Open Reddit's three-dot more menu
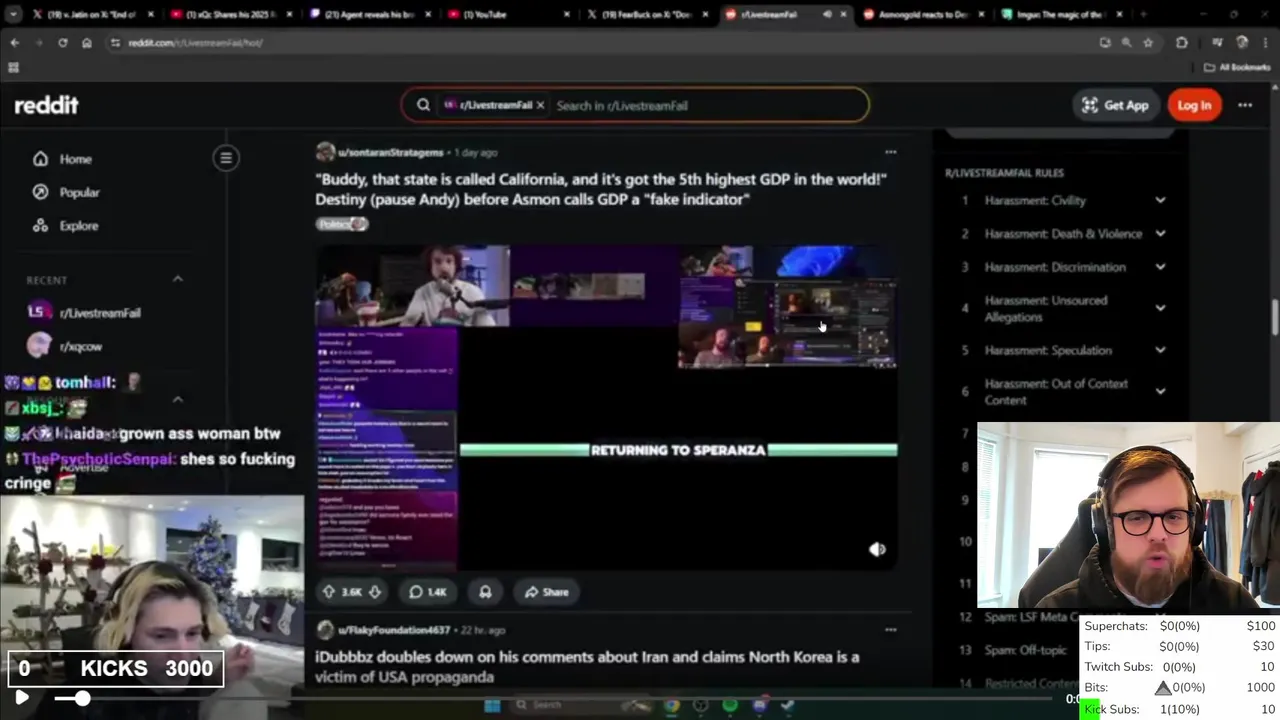This screenshot has width=1280, height=720. (1245, 105)
